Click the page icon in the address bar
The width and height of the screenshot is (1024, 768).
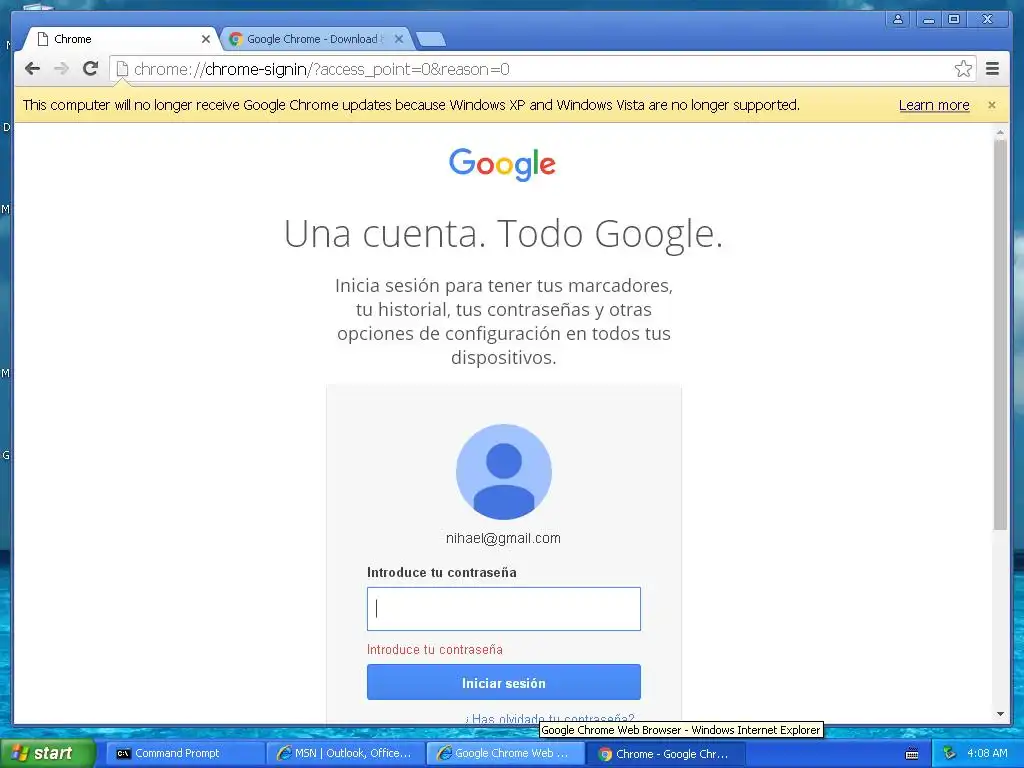coord(122,69)
